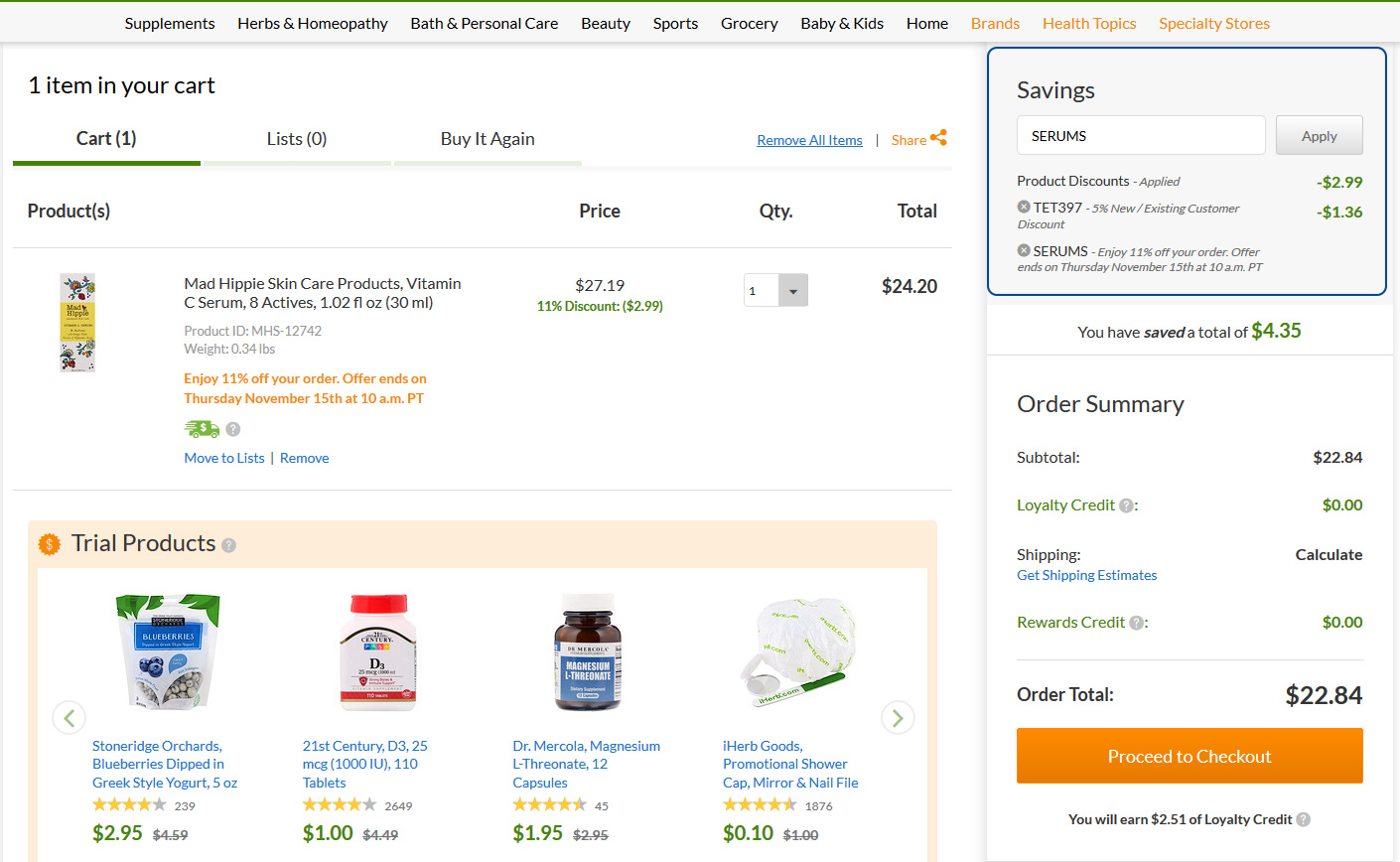This screenshot has height=862, width=1400.
Task: Open the Buy It Again tab
Action: [488, 139]
